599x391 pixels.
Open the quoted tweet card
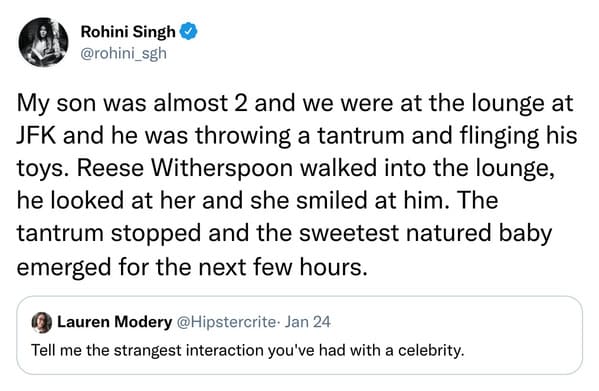click(300, 335)
